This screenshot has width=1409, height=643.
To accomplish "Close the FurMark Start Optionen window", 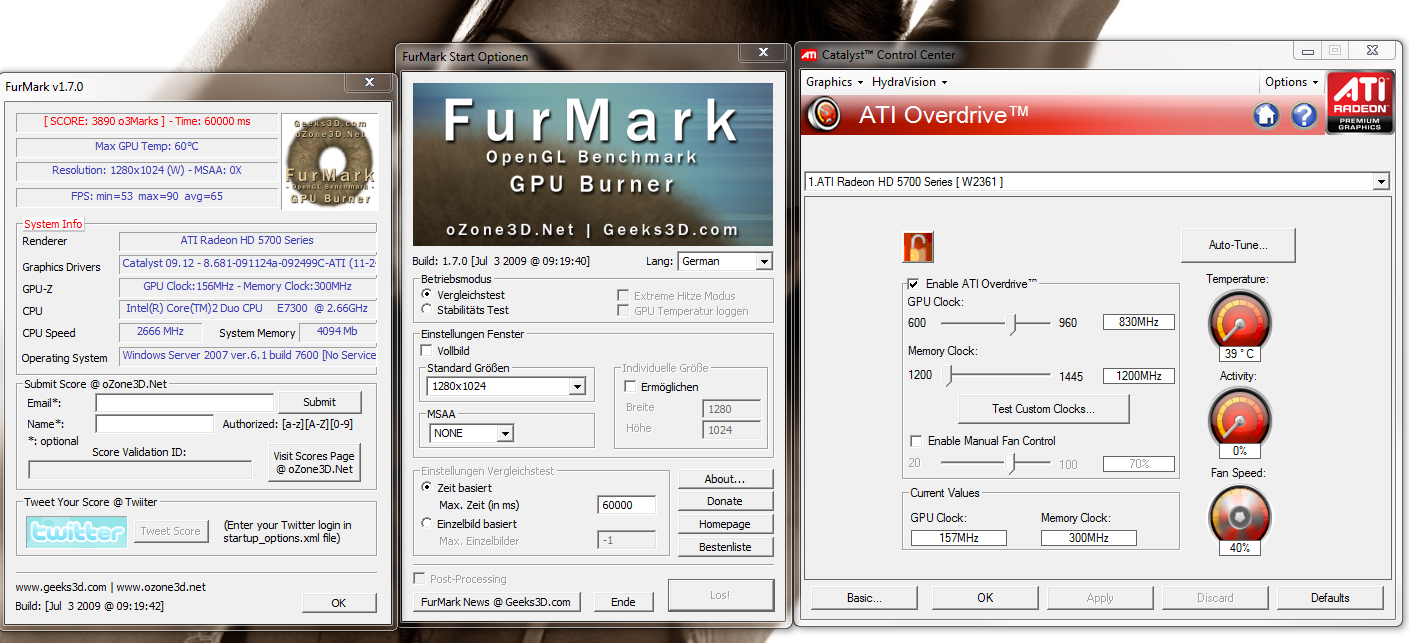I will click(x=764, y=53).
